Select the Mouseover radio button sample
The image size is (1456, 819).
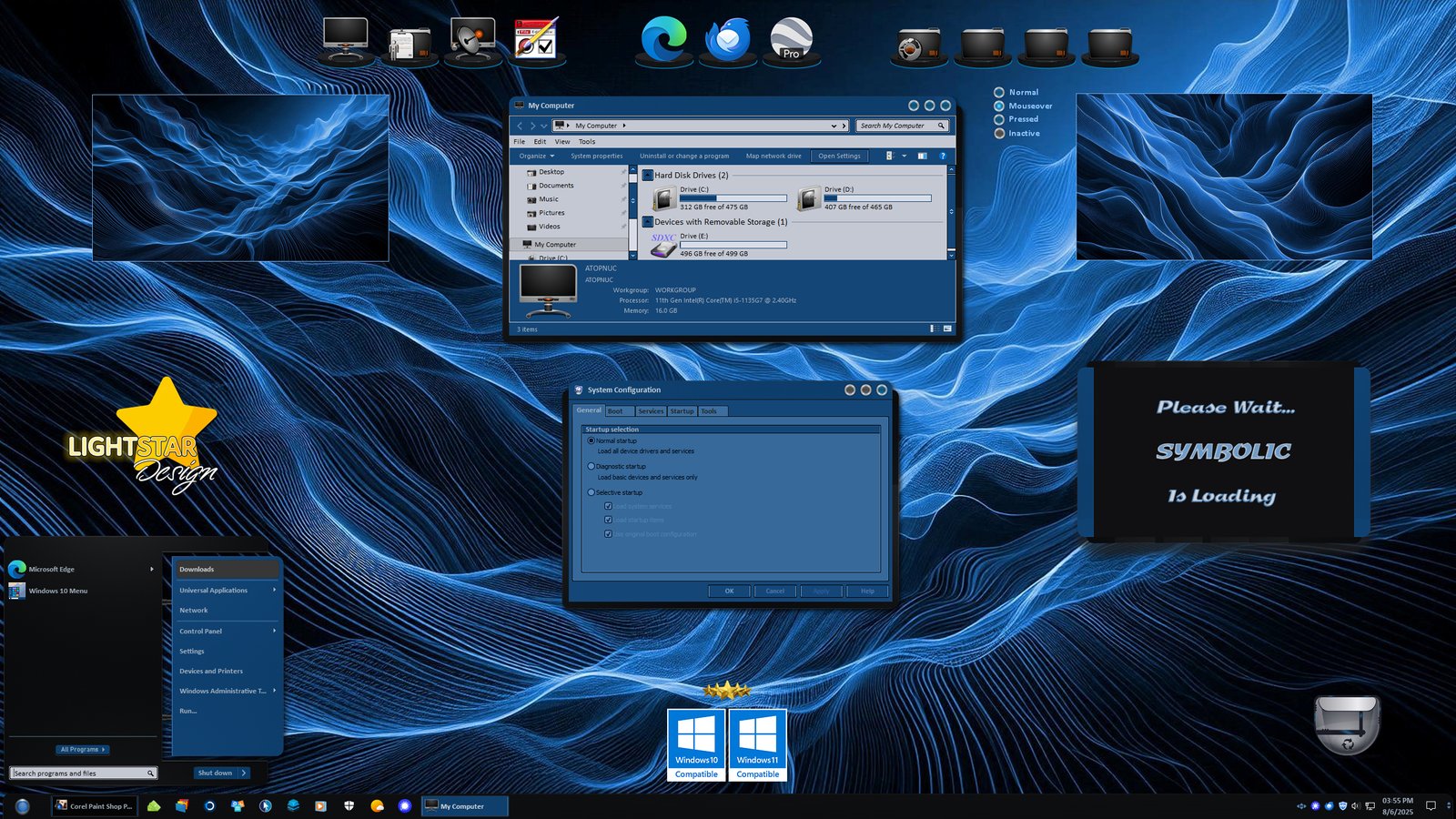coord(999,106)
